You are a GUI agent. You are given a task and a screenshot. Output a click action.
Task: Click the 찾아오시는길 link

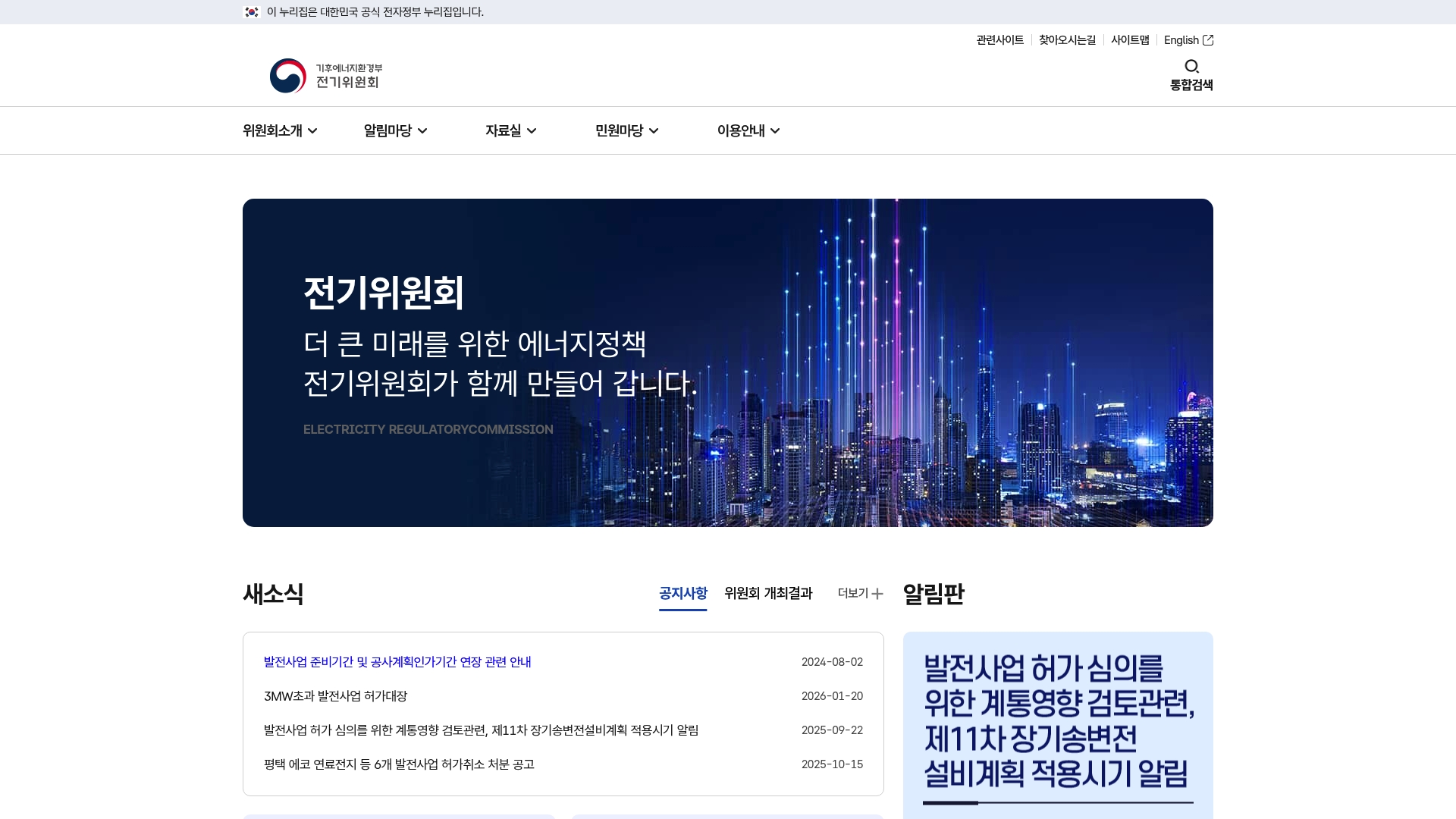point(1067,40)
